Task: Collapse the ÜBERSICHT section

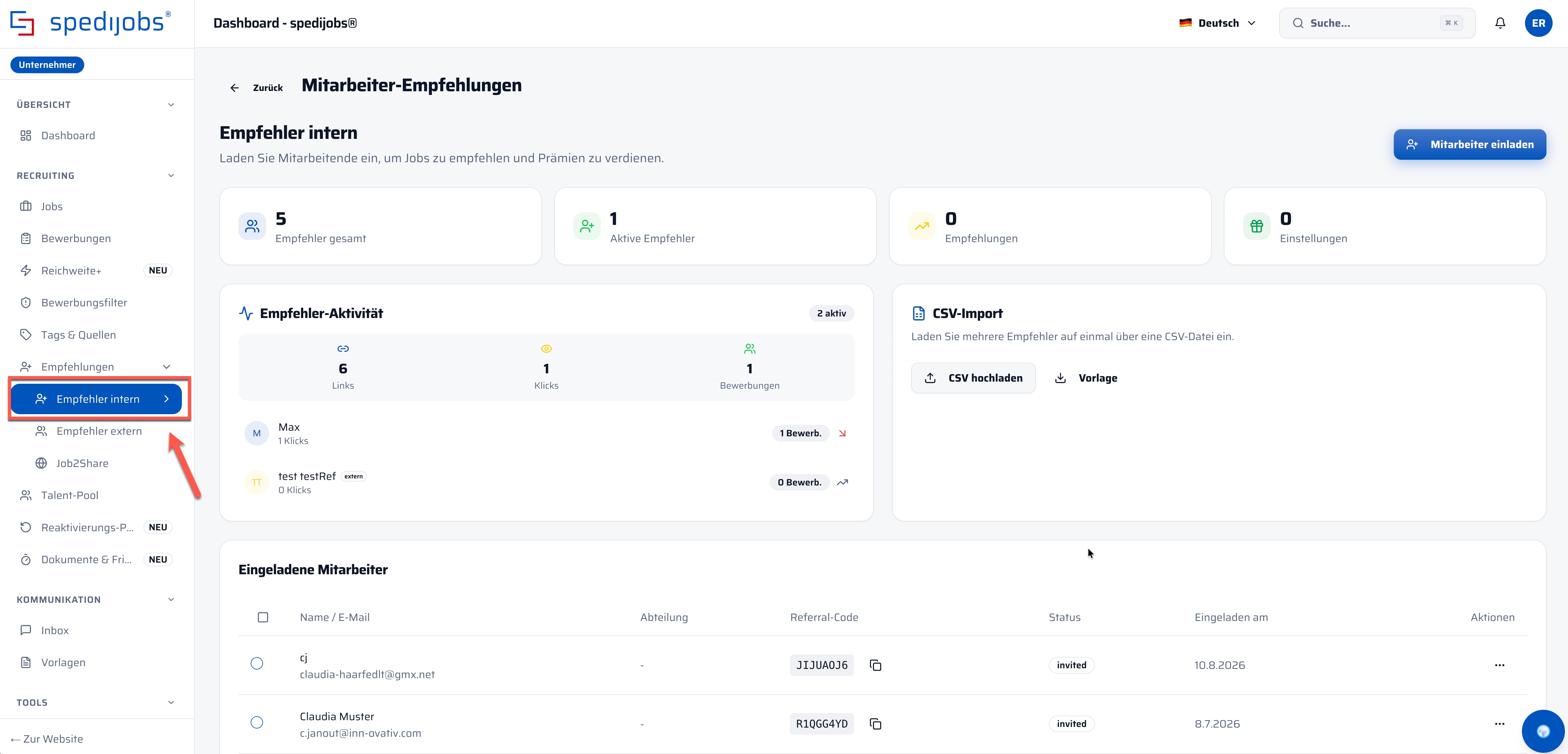Action: click(171, 105)
